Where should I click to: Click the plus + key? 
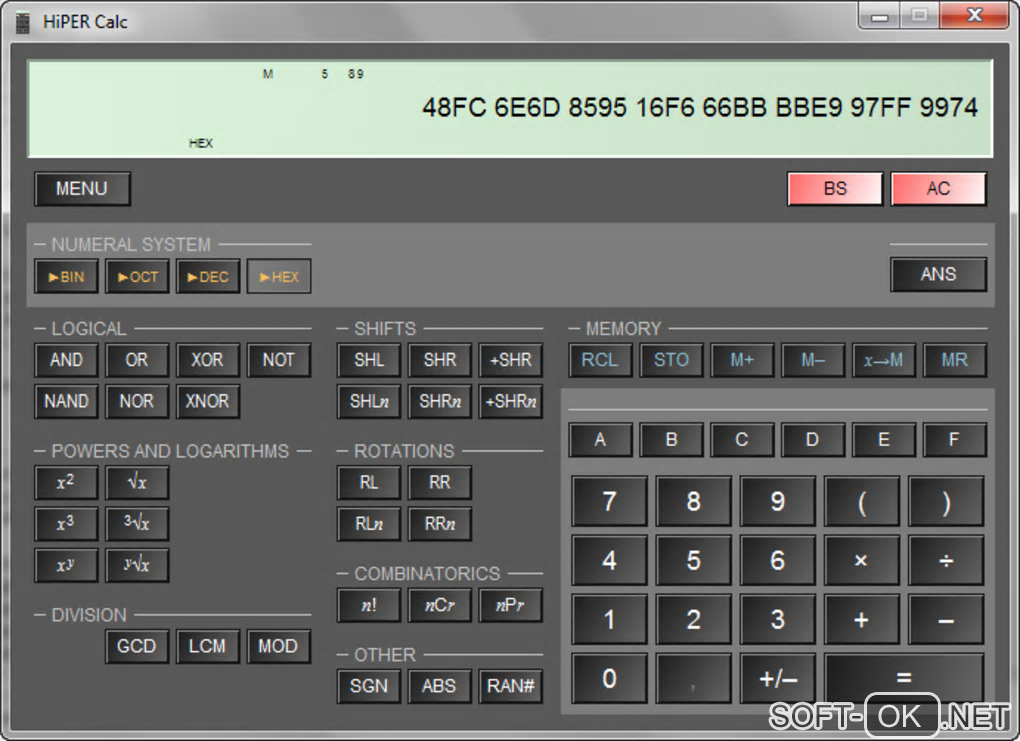click(862, 619)
